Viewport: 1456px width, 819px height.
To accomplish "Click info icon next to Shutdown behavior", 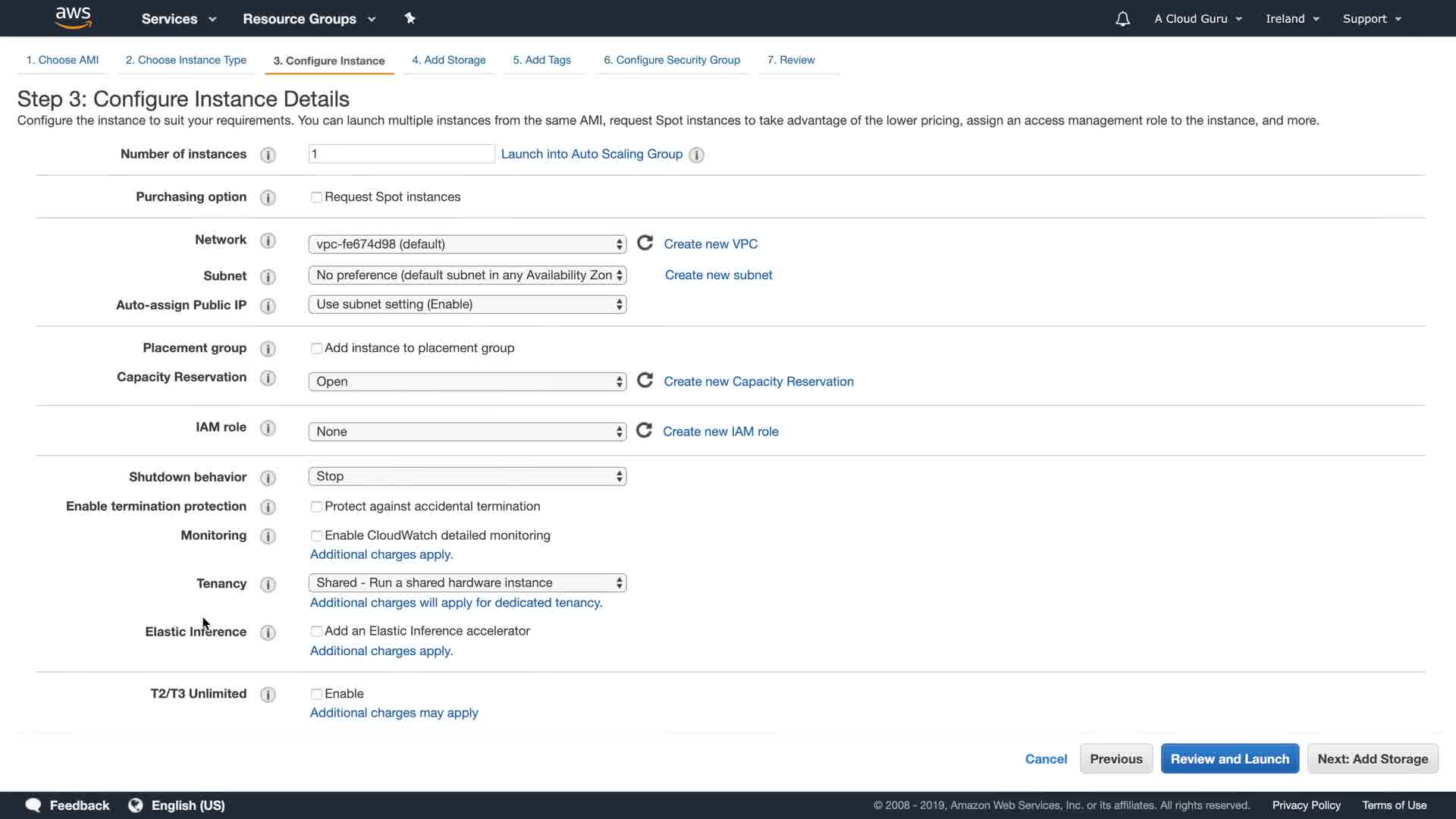I will (268, 478).
